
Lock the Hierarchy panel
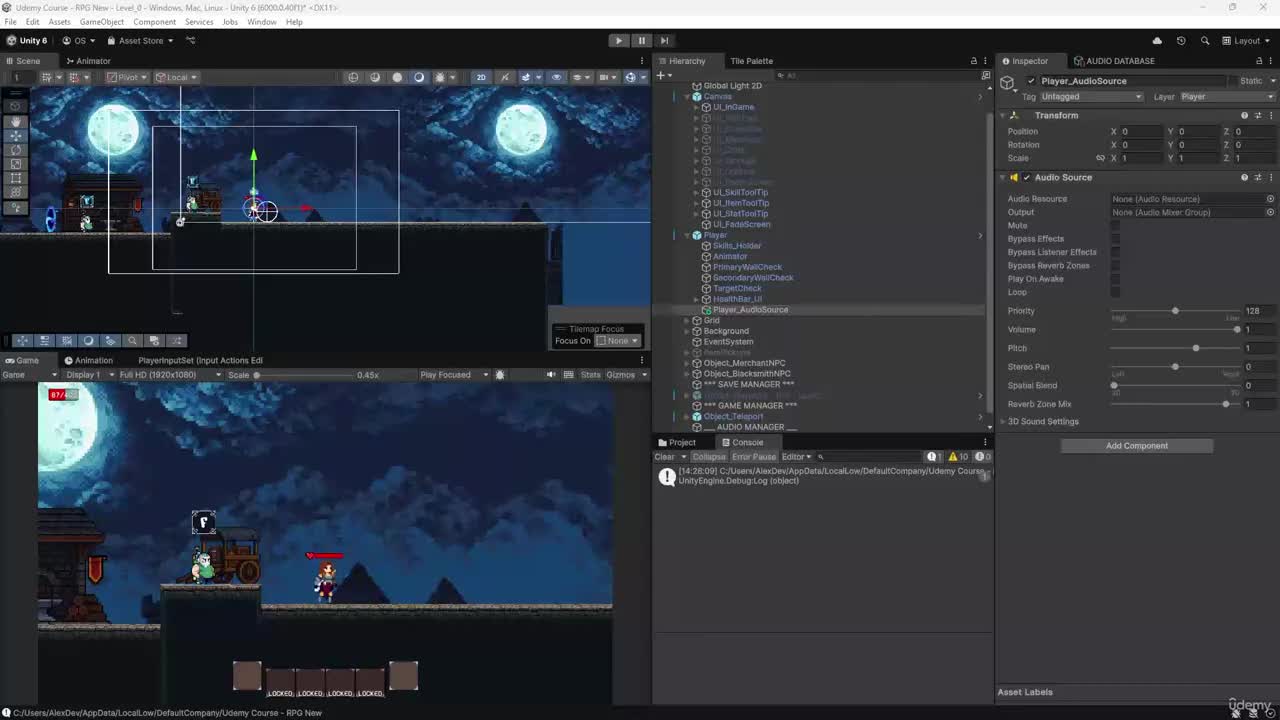(973, 61)
